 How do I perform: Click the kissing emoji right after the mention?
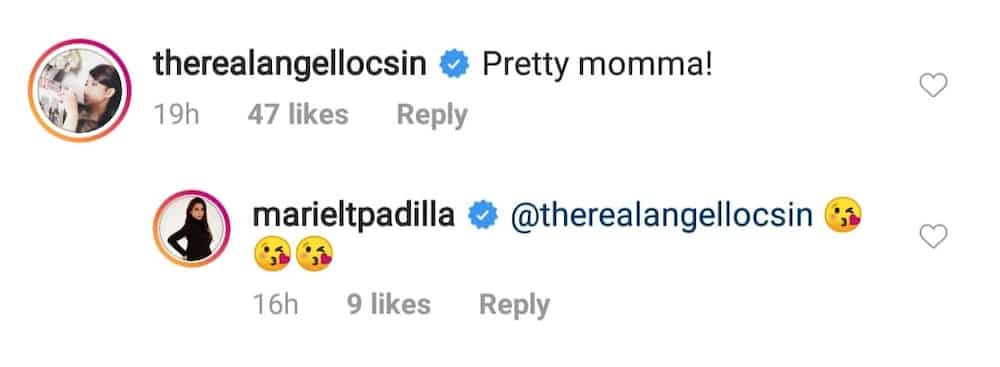pyautogui.click(x=842, y=215)
